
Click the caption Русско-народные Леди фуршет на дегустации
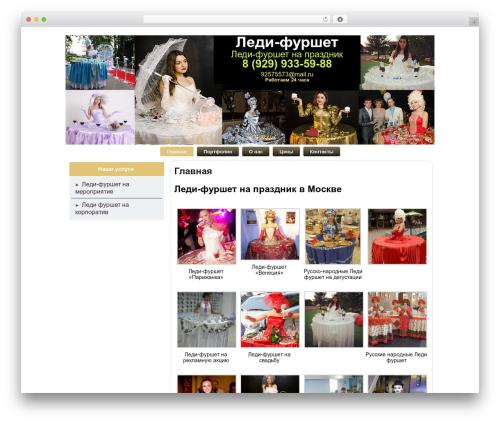click(x=333, y=274)
